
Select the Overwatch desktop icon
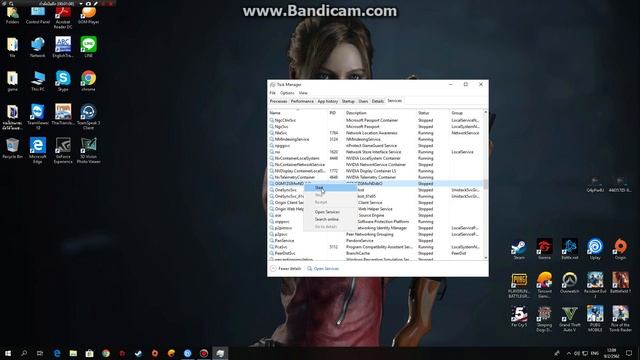(569, 283)
